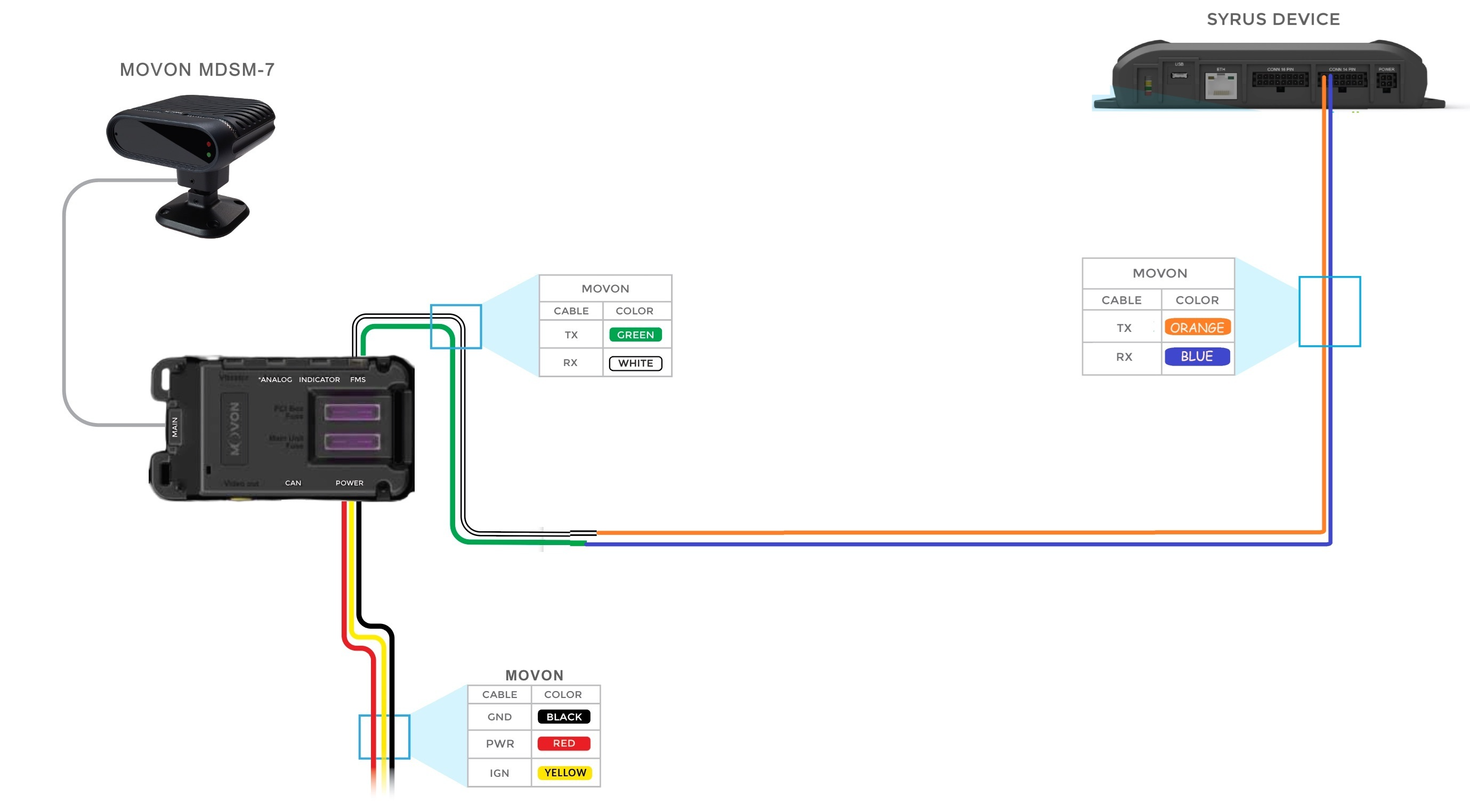1470x812 pixels.
Task: Select the GREEN color label
Action: click(x=635, y=335)
